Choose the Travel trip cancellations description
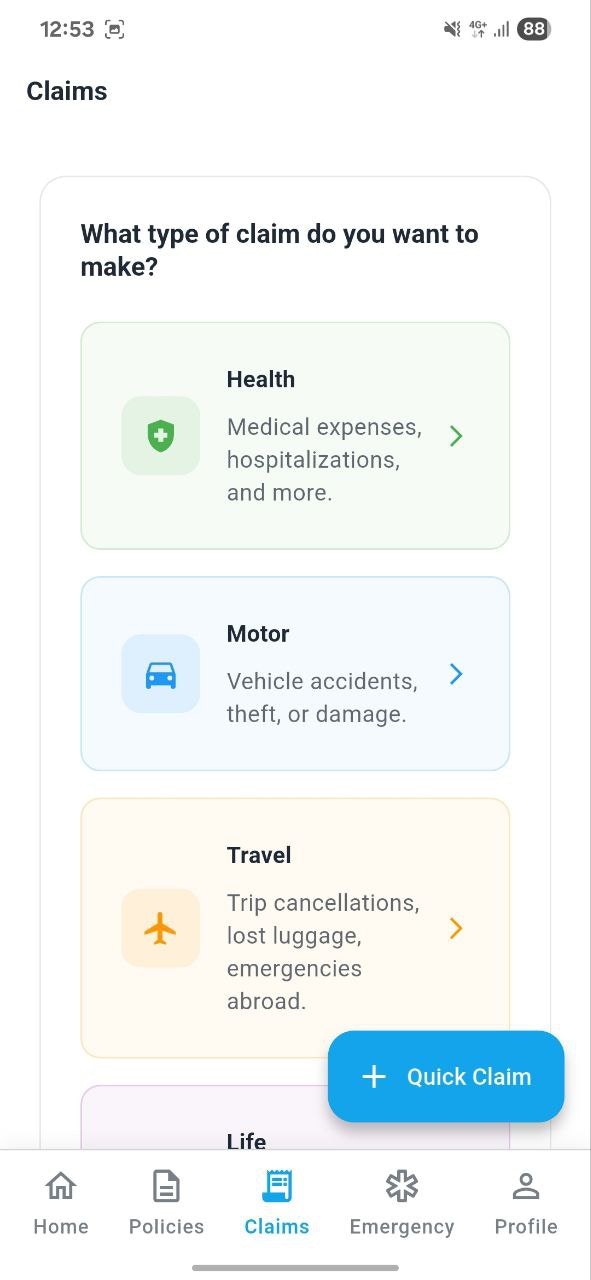The image size is (591, 1280). (x=324, y=952)
